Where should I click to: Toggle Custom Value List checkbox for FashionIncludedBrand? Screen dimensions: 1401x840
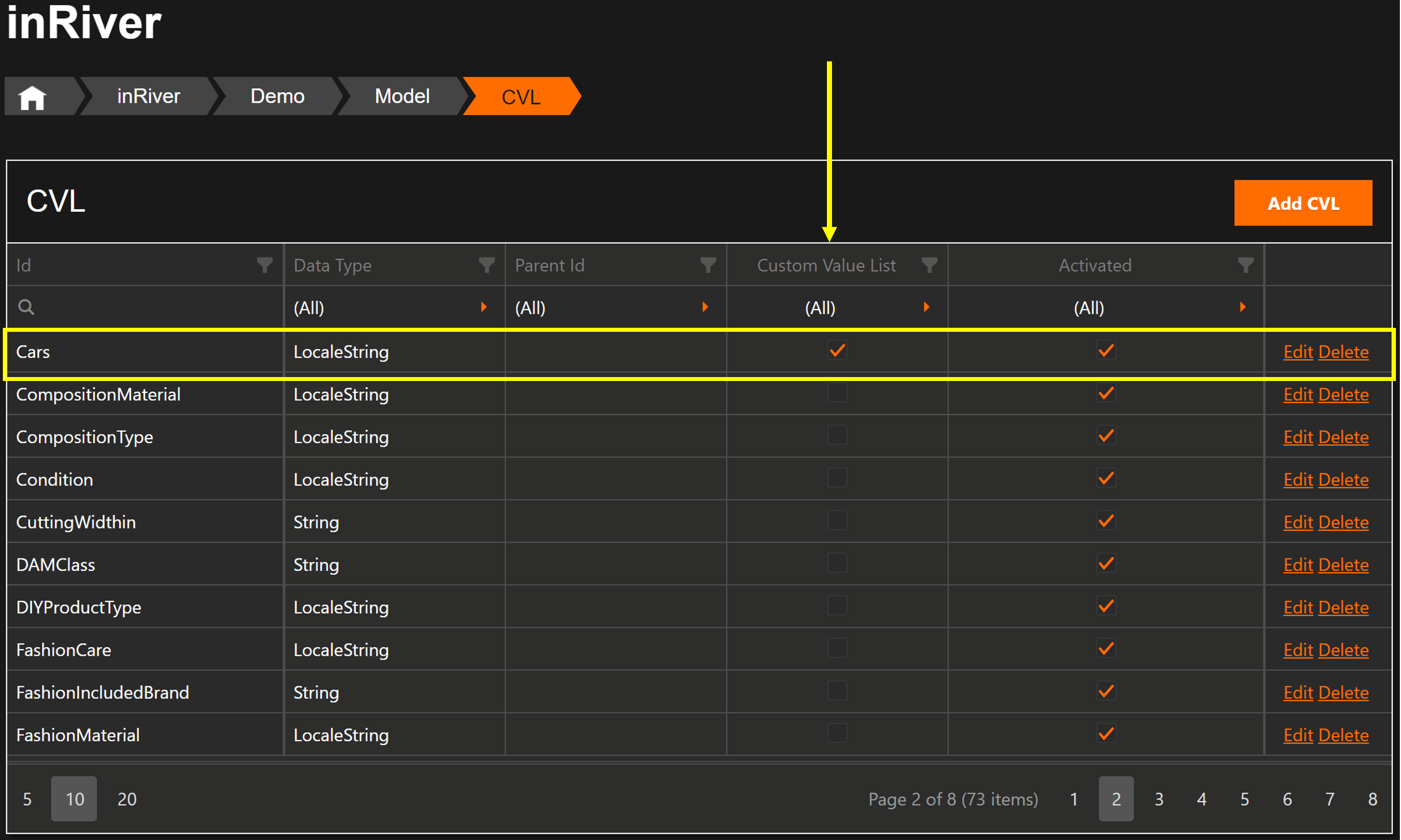coord(838,692)
